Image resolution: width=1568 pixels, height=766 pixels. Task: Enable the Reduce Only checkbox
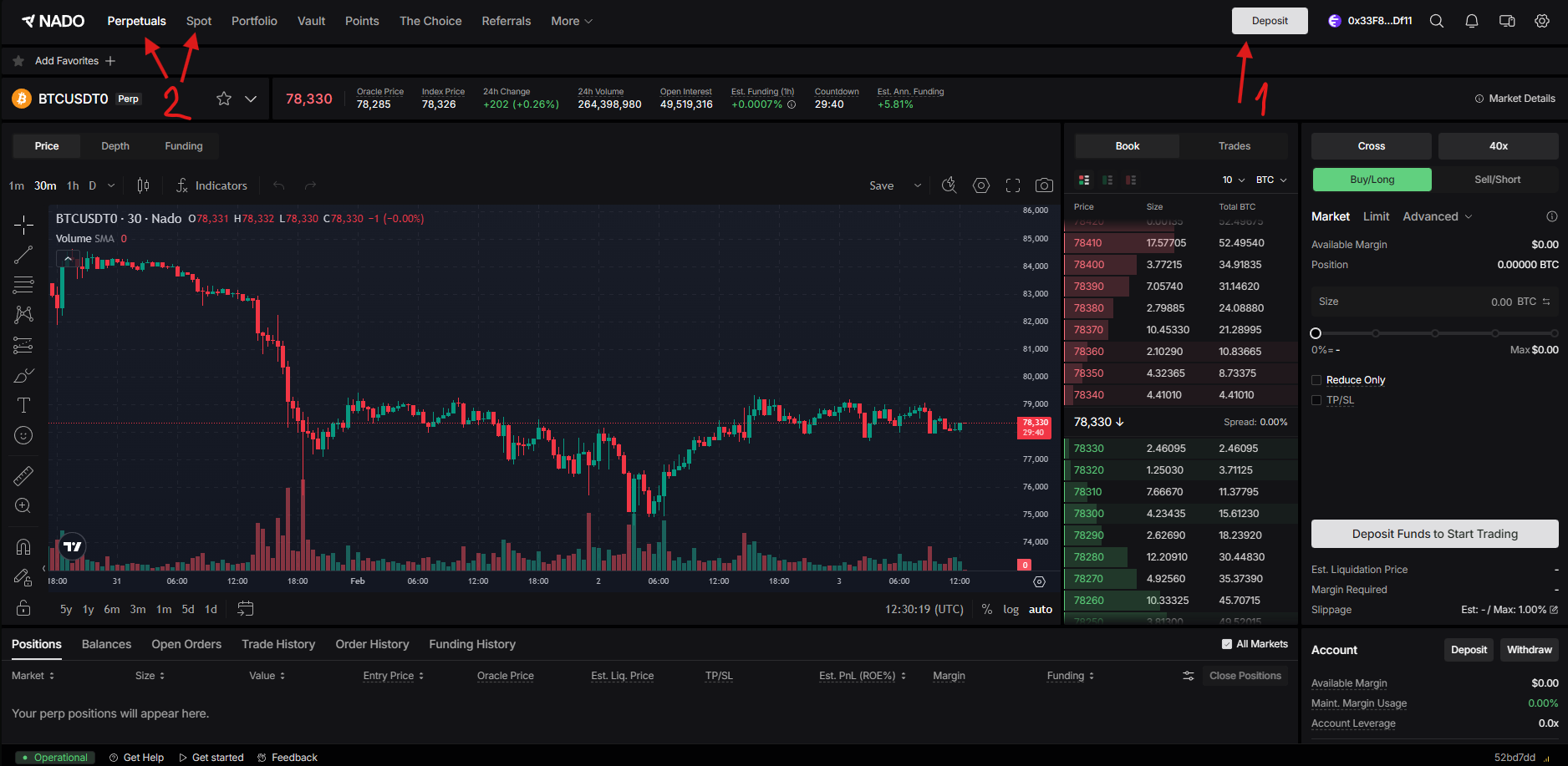tap(1316, 380)
